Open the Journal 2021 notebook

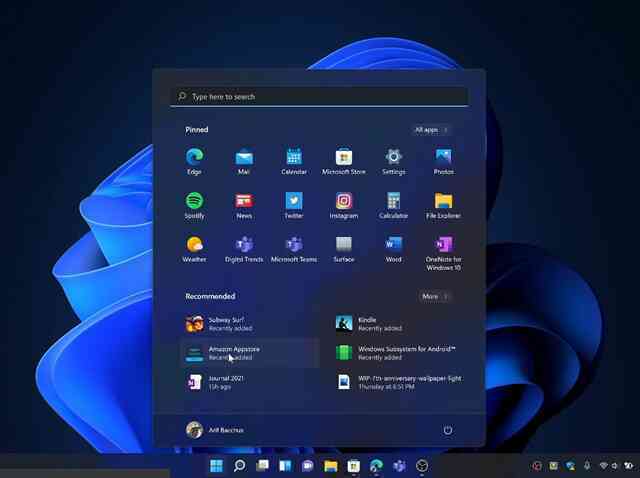coord(250,382)
